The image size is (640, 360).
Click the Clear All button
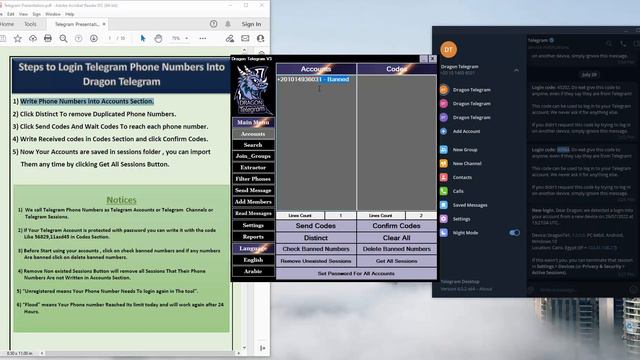(x=396, y=238)
